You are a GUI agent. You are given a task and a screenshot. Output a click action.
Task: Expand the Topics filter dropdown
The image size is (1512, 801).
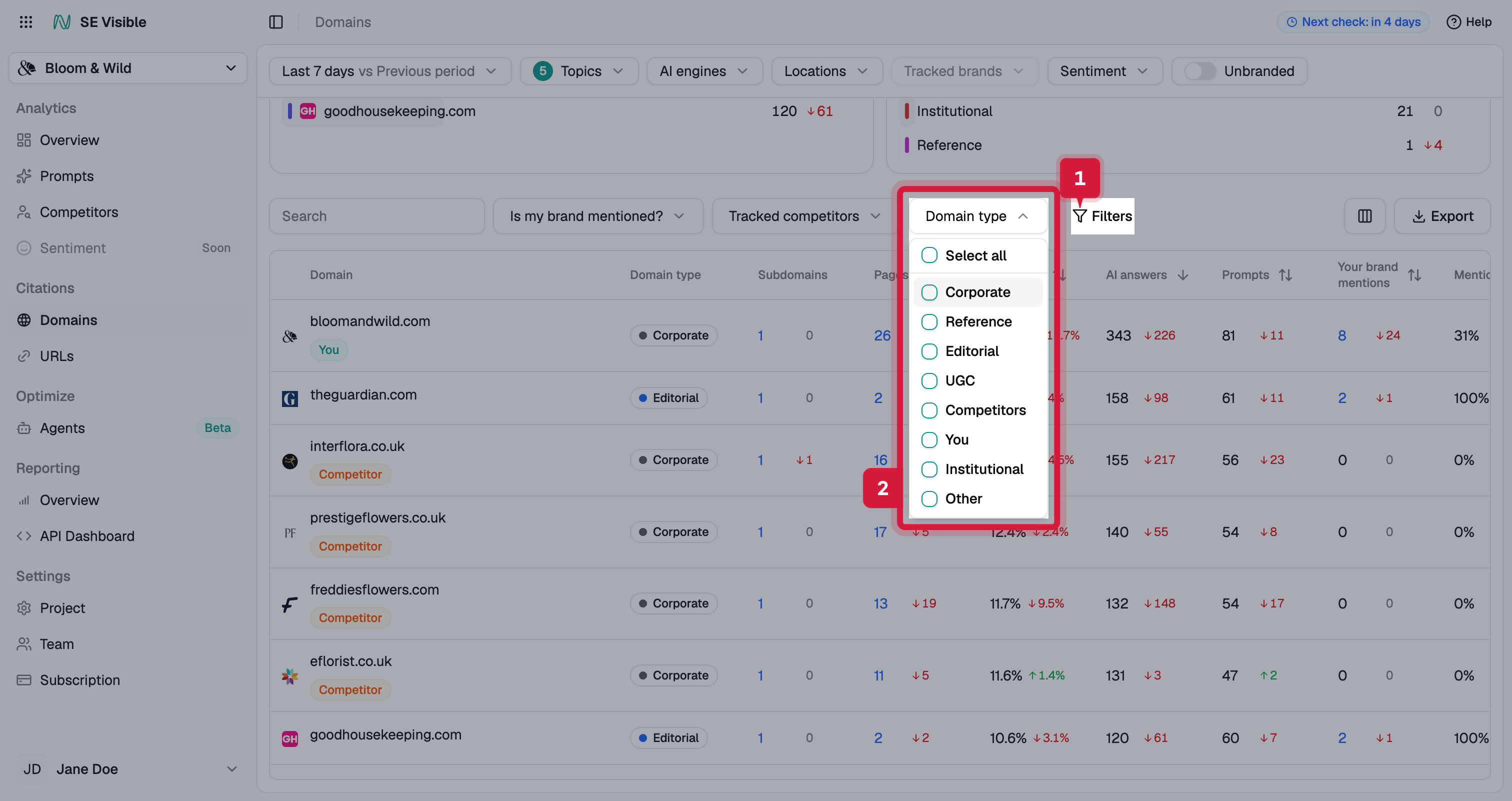pos(579,71)
